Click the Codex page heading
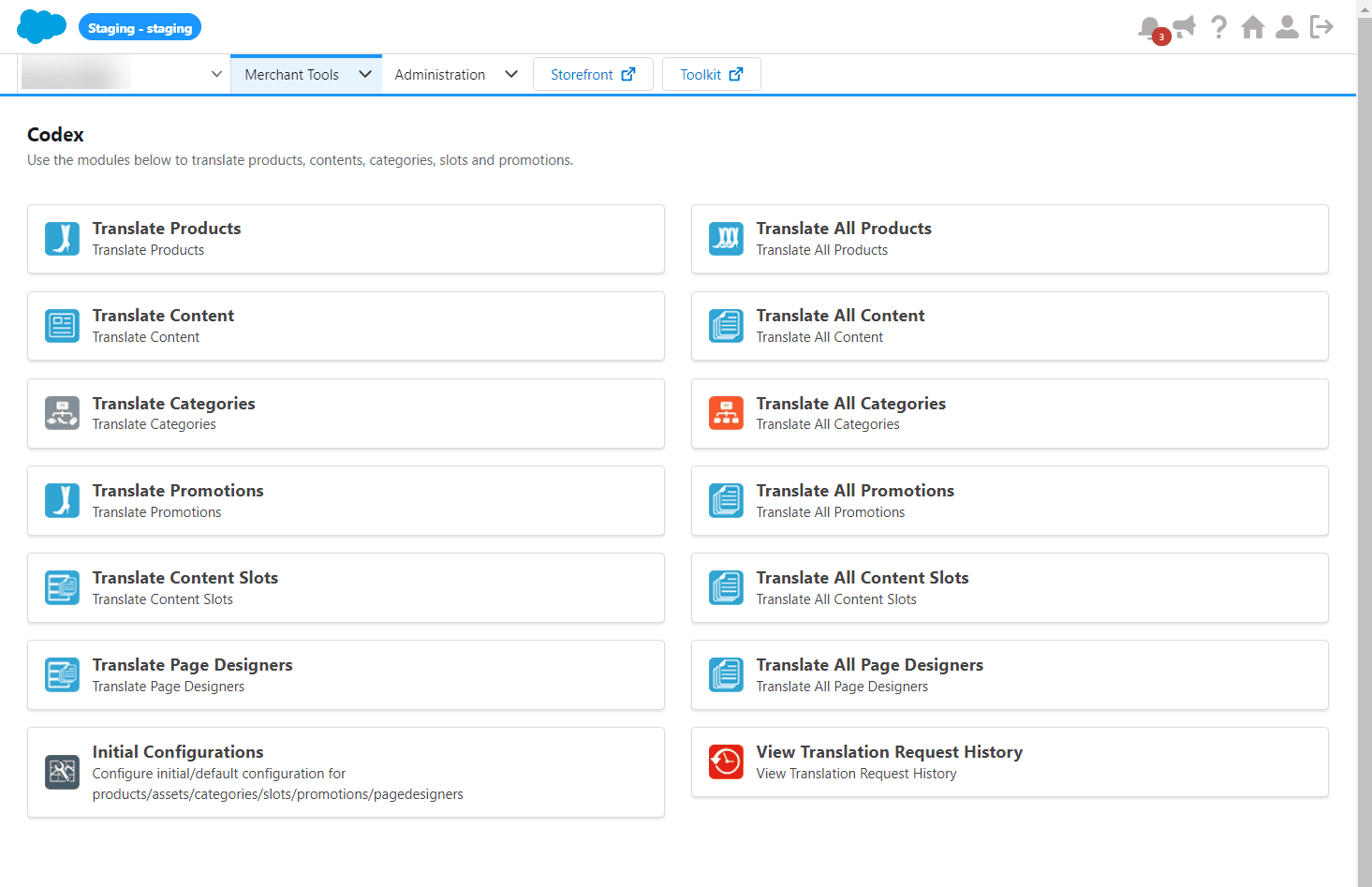The height and width of the screenshot is (887, 1372). pyautogui.click(x=55, y=135)
